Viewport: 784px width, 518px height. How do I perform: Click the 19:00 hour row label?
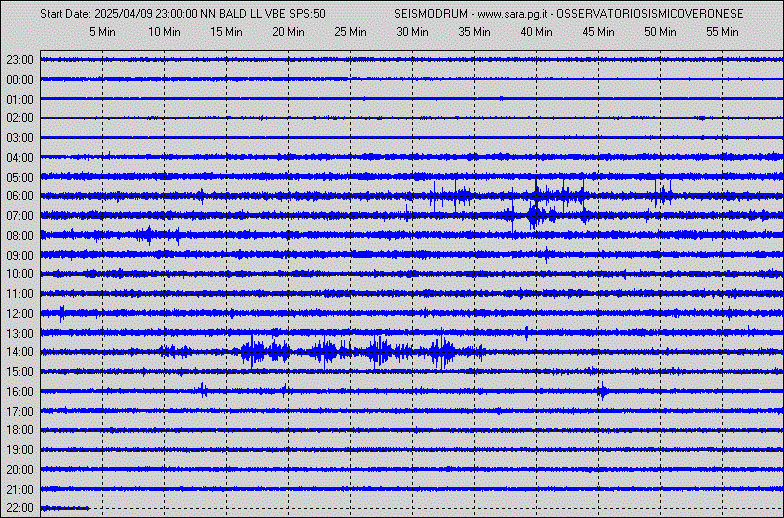(20, 450)
